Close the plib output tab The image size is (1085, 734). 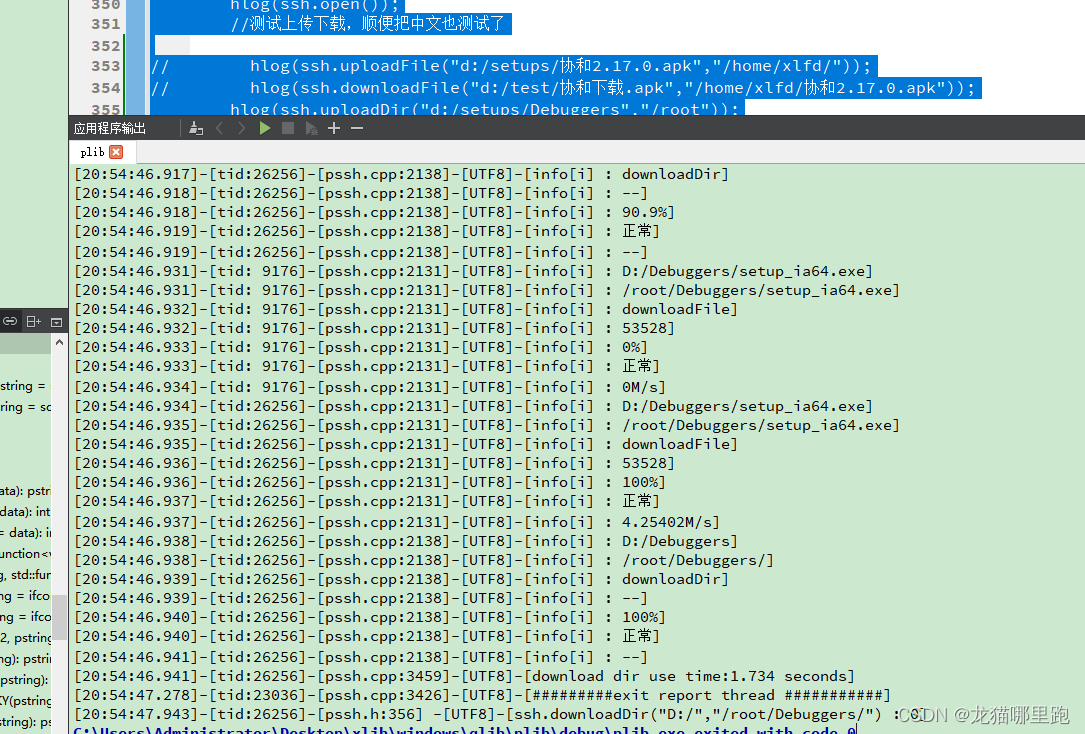coord(116,152)
